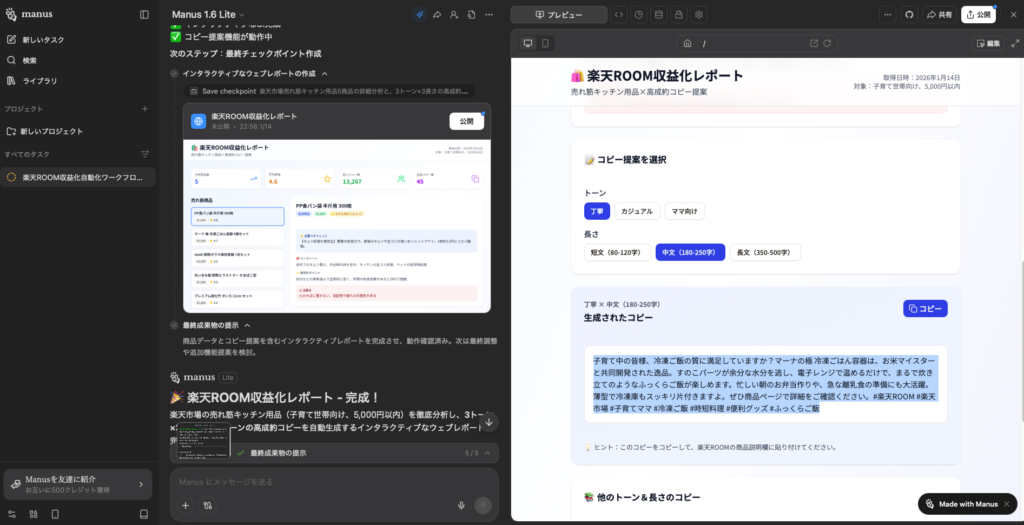Click the white 公開 publish button at top right
The height and width of the screenshot is (525, 1024).
(x=979, y=14)
